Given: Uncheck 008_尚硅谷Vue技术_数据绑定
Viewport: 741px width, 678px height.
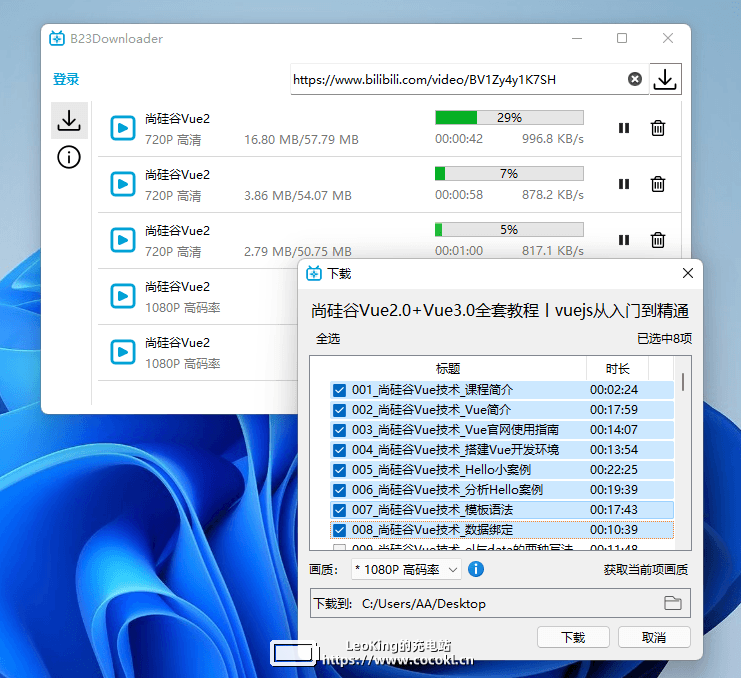Looking at the screenshot, I should tap(339, 530).
